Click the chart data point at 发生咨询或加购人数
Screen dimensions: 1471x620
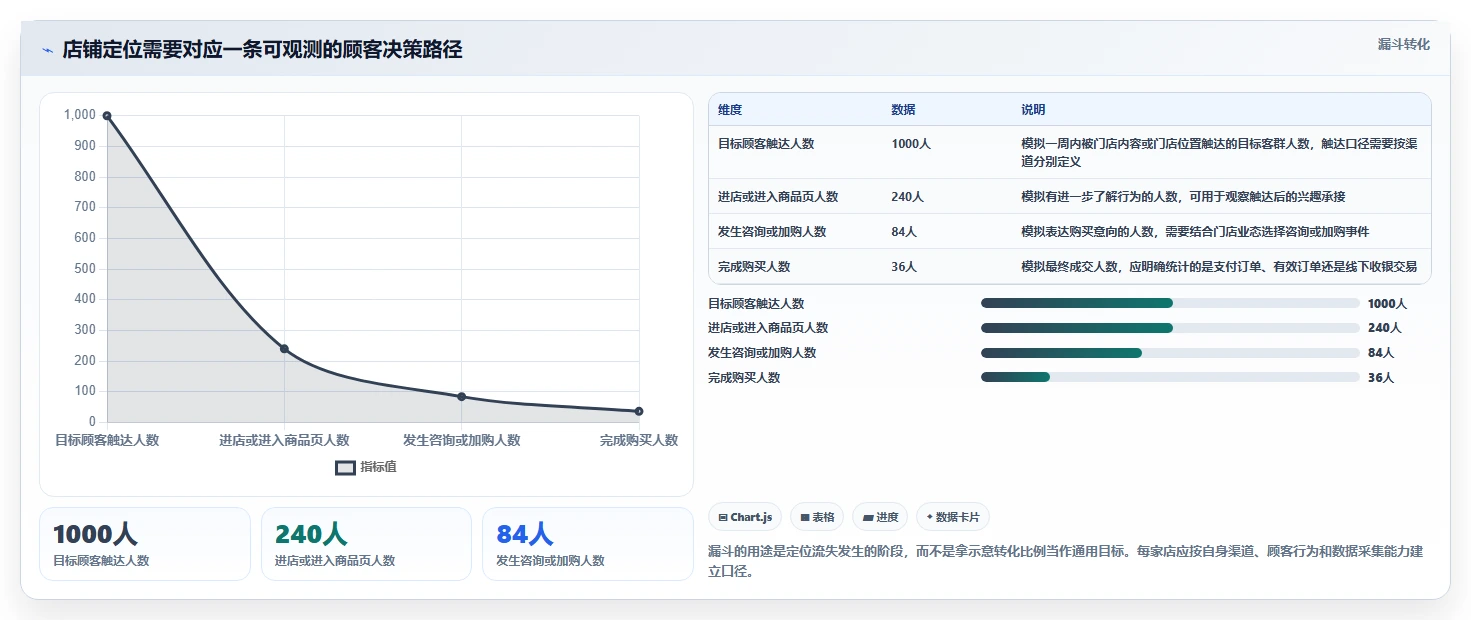[x=461, y=397]
